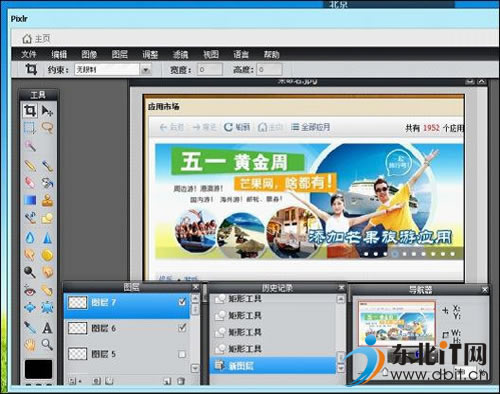Select the Drawing shape tool
The image size is (500, 394).
pyautogui.click(x=47, y=218)
